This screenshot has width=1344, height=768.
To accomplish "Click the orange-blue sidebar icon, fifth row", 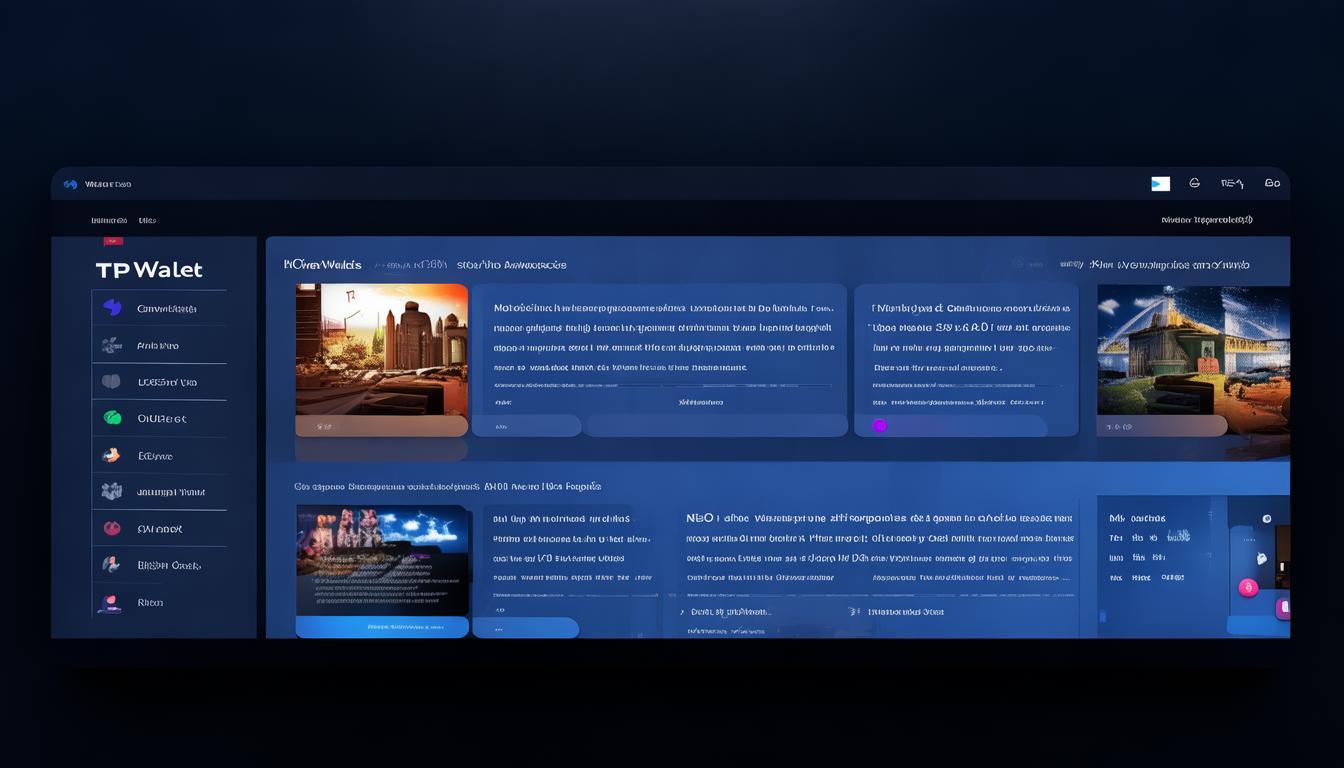I will click(x=111, y=455).
